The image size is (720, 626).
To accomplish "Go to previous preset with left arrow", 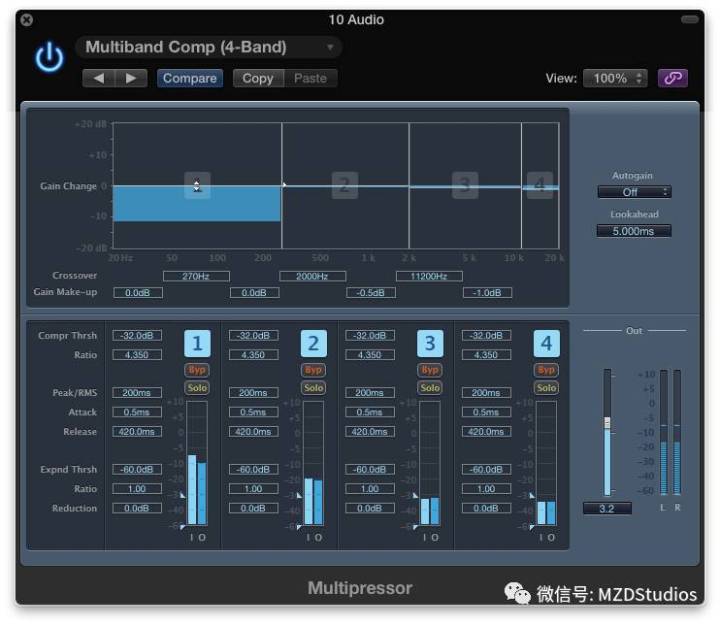I will tap(98, 79).
